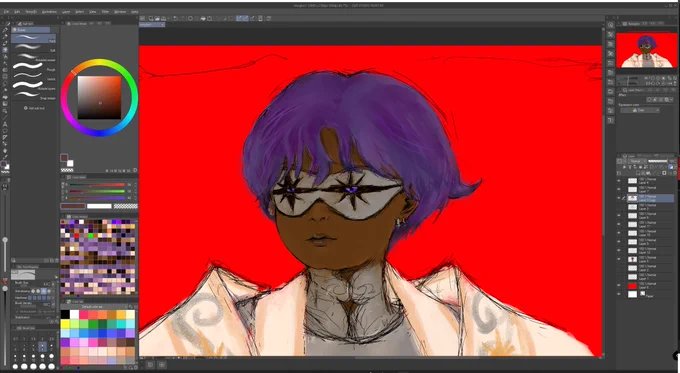
Task: Select the Hard eraser sub tool
Action: 33,38
